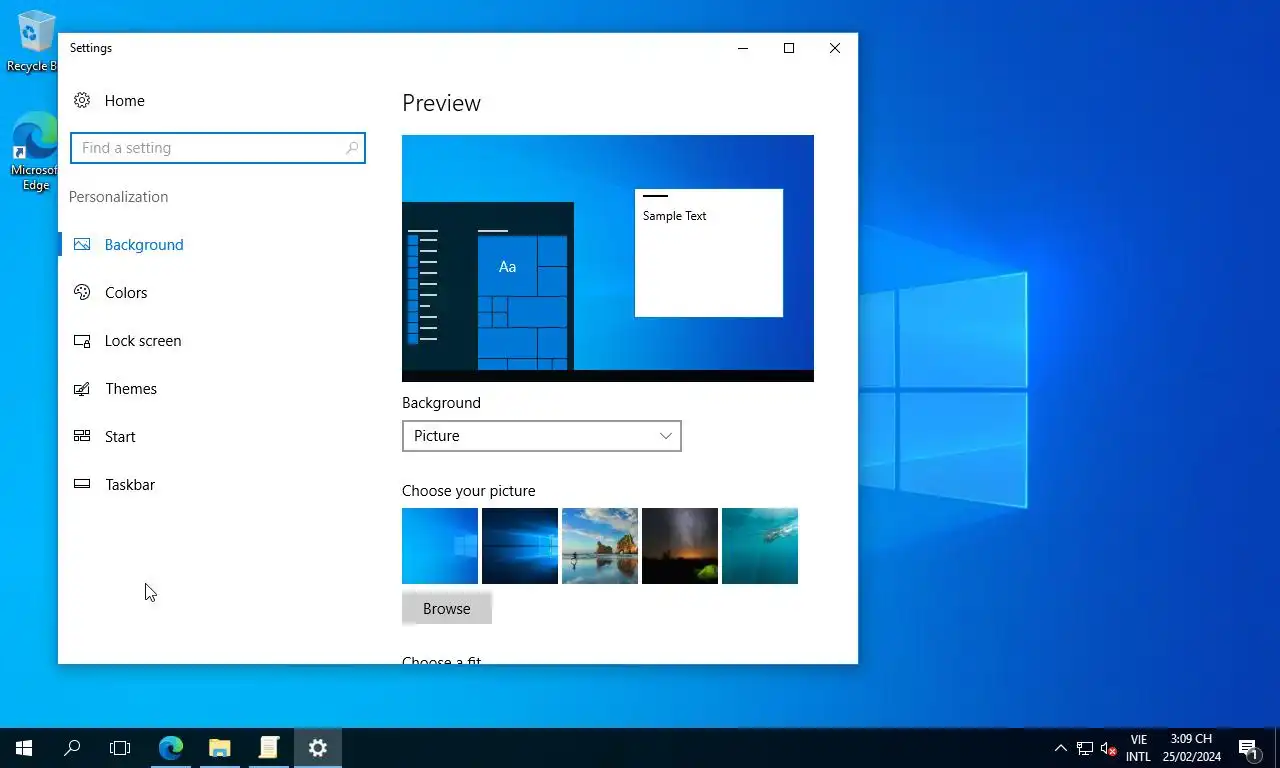Screen dimensions: 1280x768
Task: Choose the night sky tent wallpaper thumbnail
Action: 680,546
